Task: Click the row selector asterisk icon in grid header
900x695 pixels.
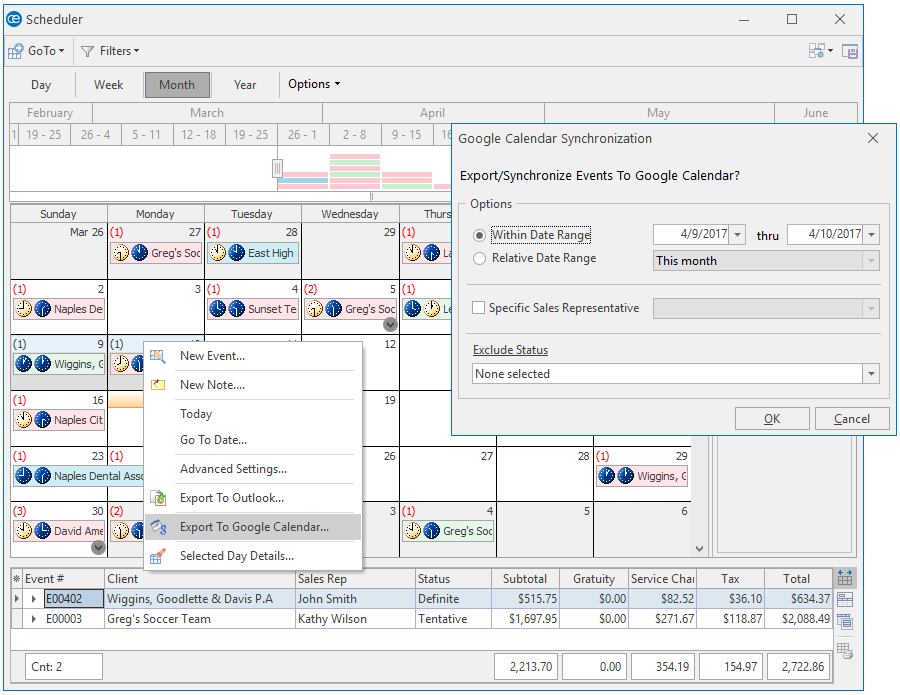Action: [17, 578]
